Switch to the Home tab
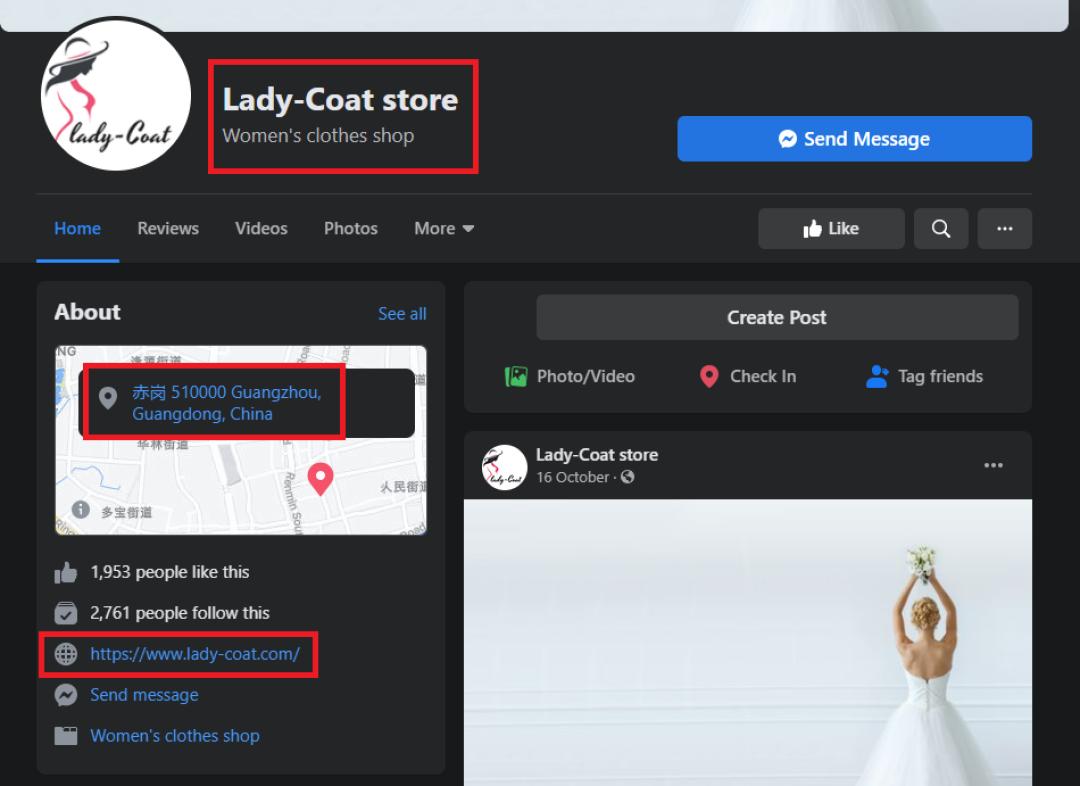This screenshot has height=786, width=1080. click(77, 229)
